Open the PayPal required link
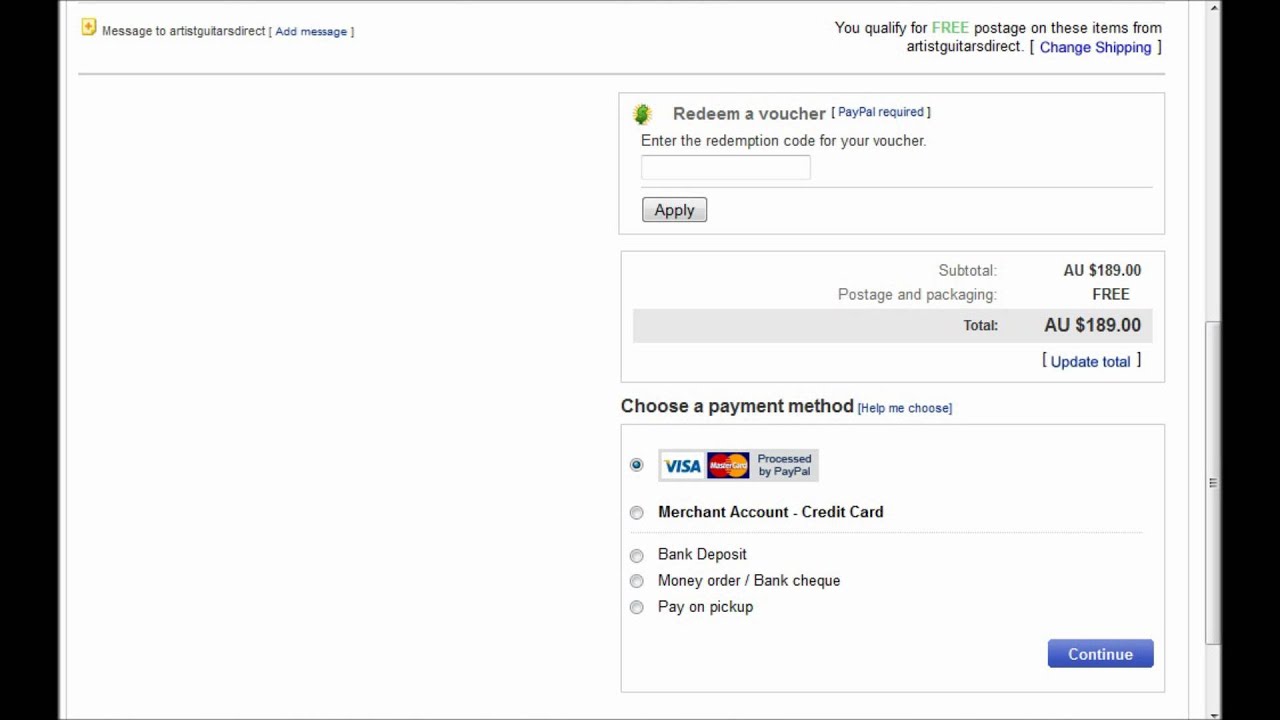The width and height of the screenshot is (1280, 720). click(x=880, y=112)
